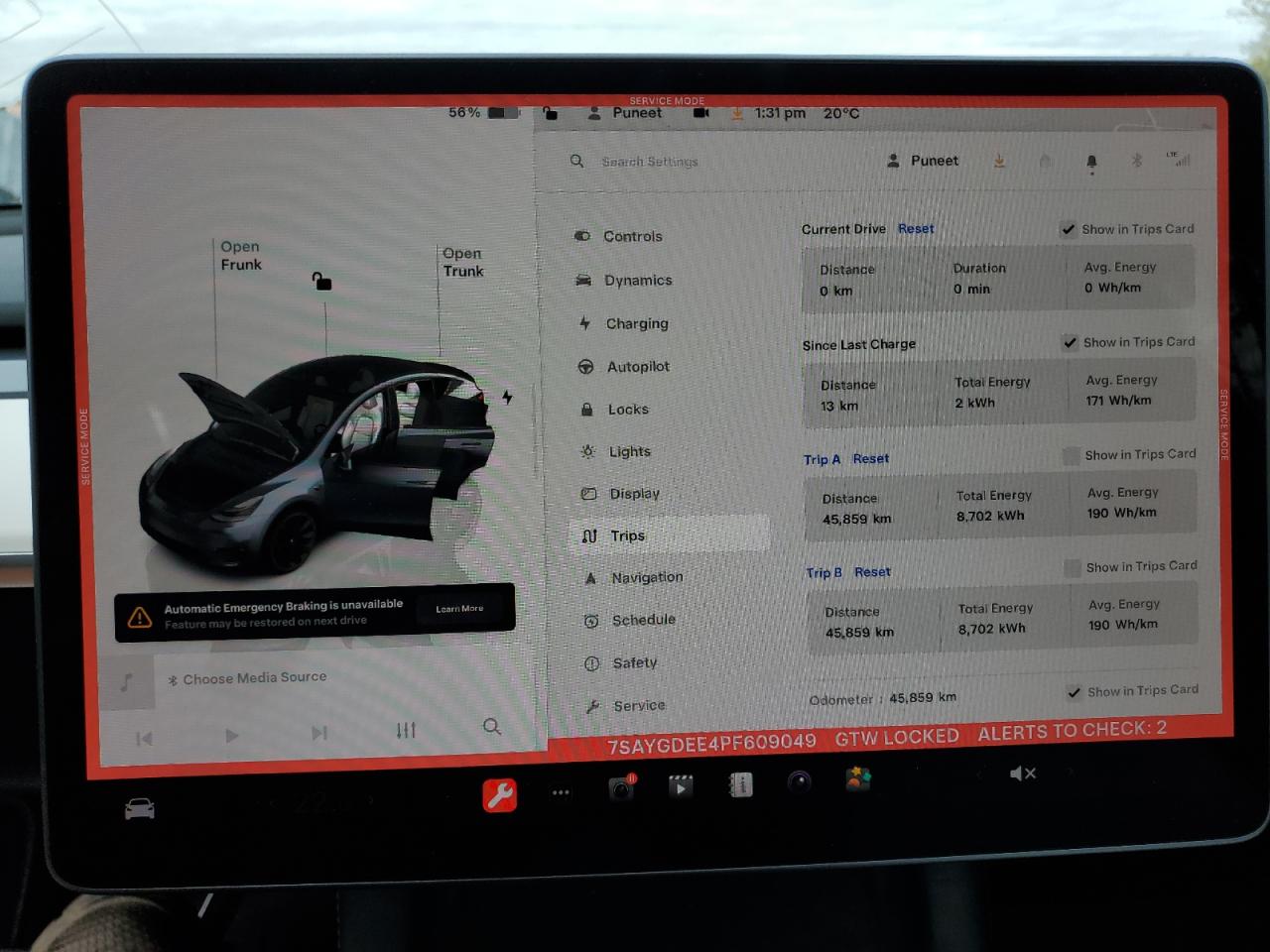The image size is (1270, 952).
Task: Tap the software download arrow in settings header
Action: [x=999, y=161]
